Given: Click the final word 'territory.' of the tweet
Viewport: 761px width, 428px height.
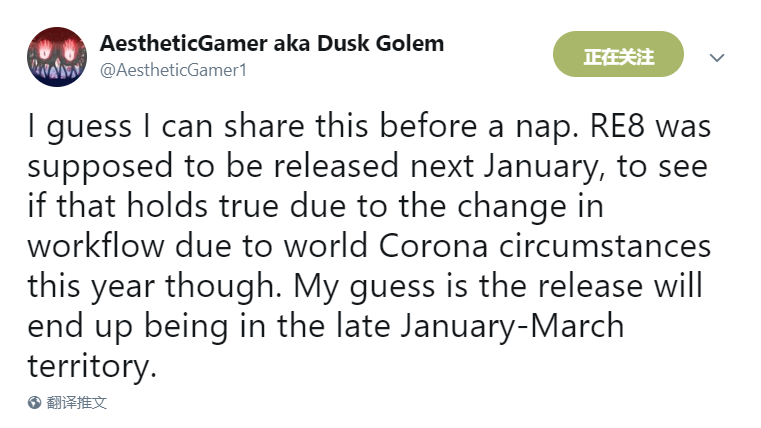Looking at the screenshot, I should pos(92,366).
